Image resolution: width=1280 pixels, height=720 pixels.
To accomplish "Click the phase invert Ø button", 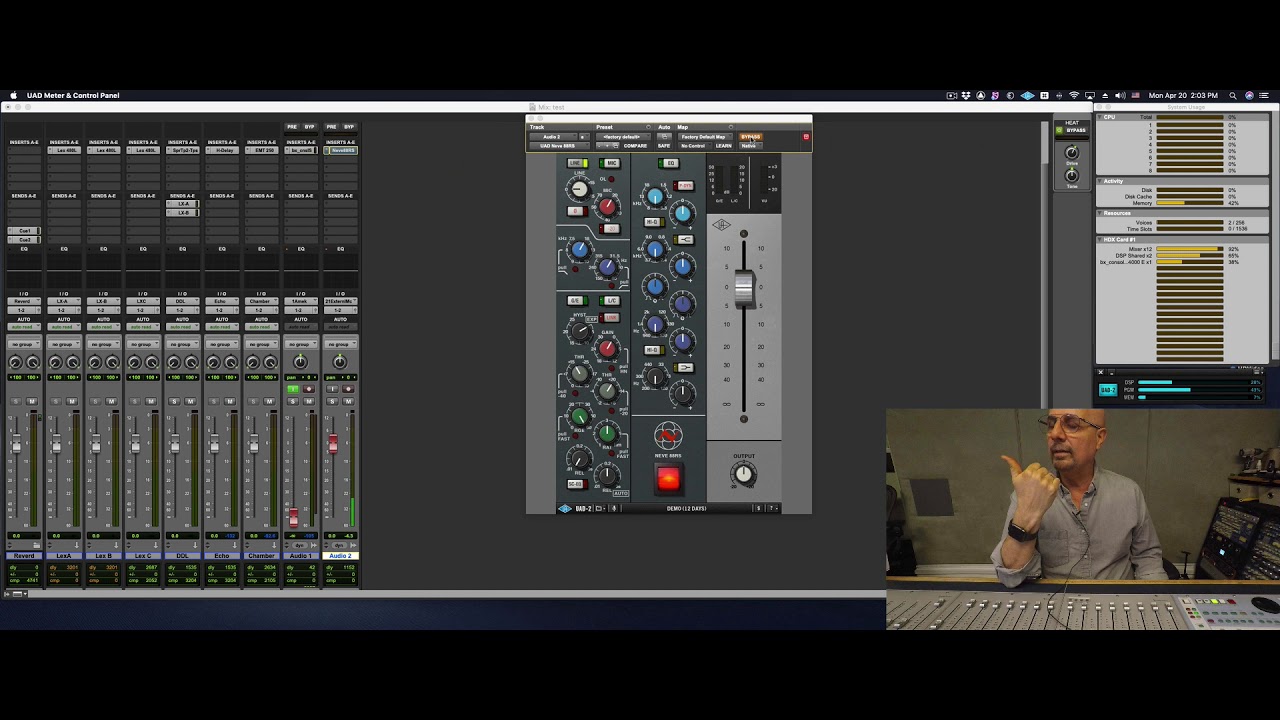I will point(578,211).
